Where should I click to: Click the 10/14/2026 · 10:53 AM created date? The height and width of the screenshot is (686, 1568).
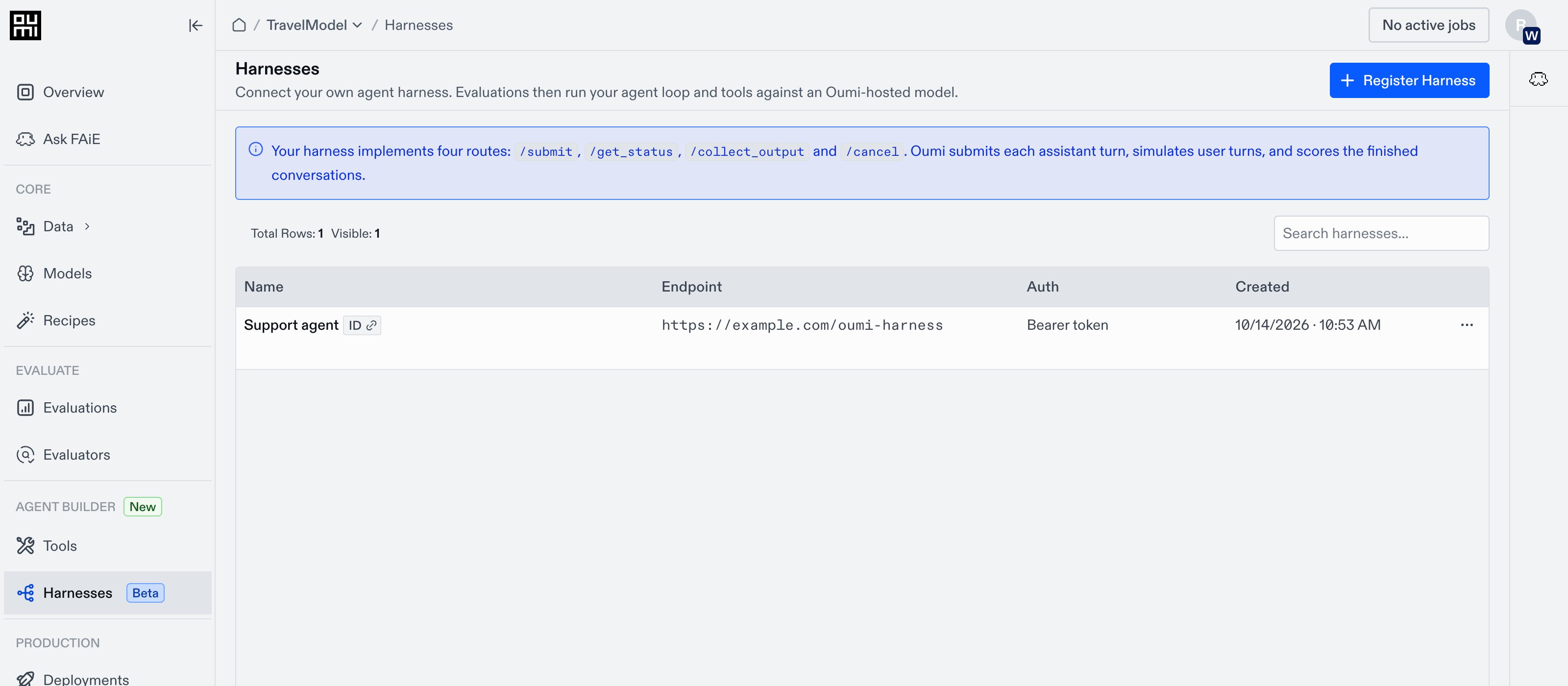[1307, 326]
